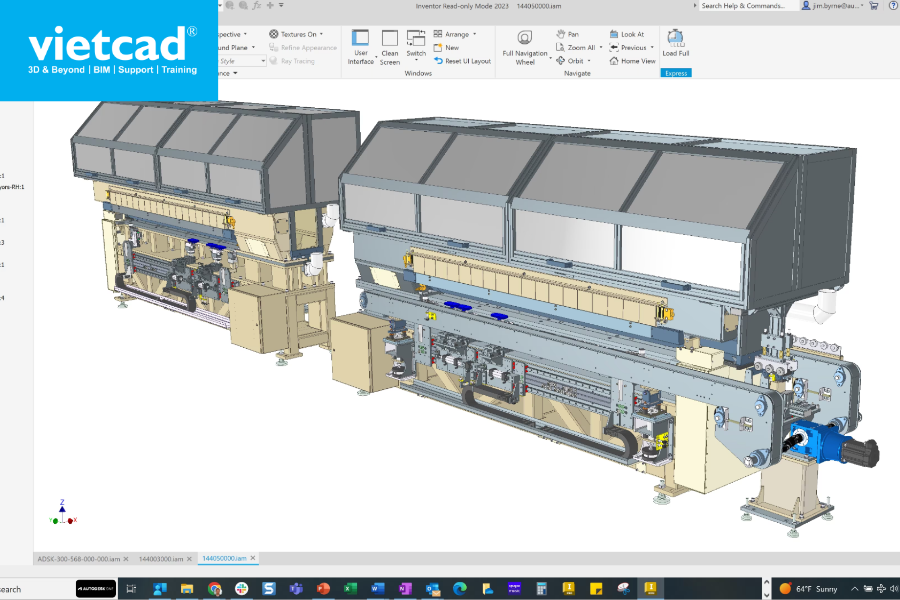Image resolution: width=900 pixels, height=600 pixels.
Task: Click the plus icon in quick access toolbar
Action: [x=270, y=5]
